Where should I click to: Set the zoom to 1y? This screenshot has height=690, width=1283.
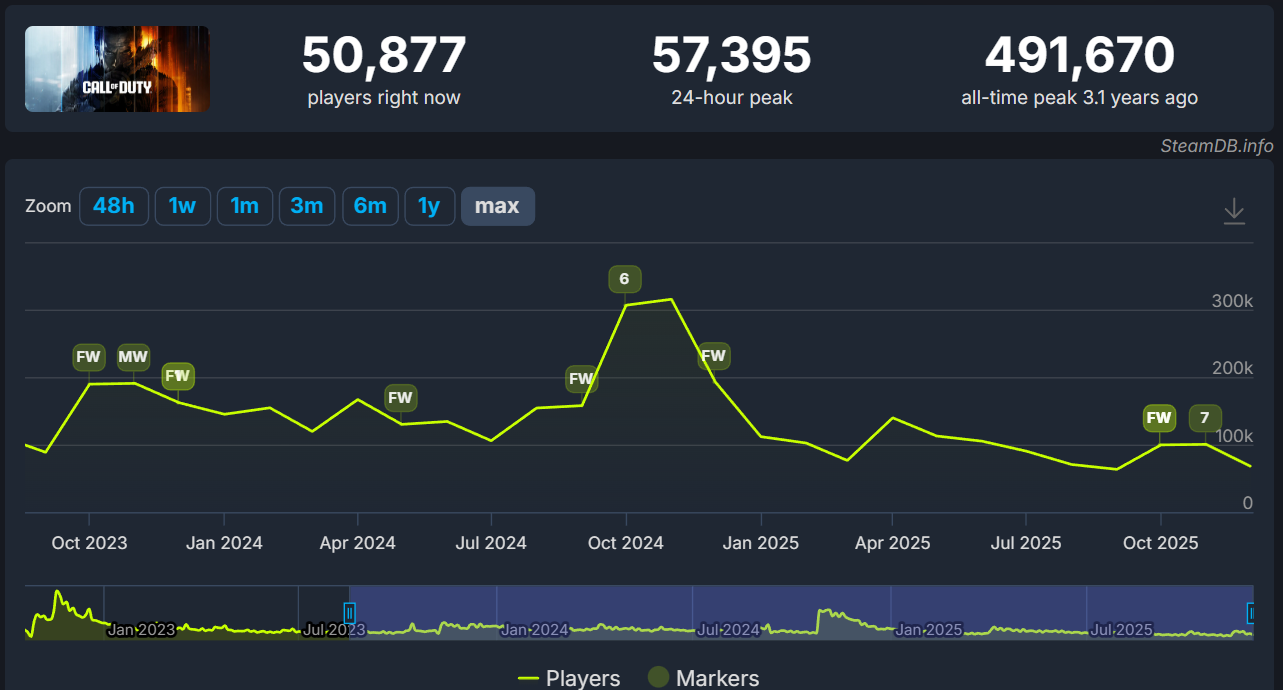[x=429, y=206]
